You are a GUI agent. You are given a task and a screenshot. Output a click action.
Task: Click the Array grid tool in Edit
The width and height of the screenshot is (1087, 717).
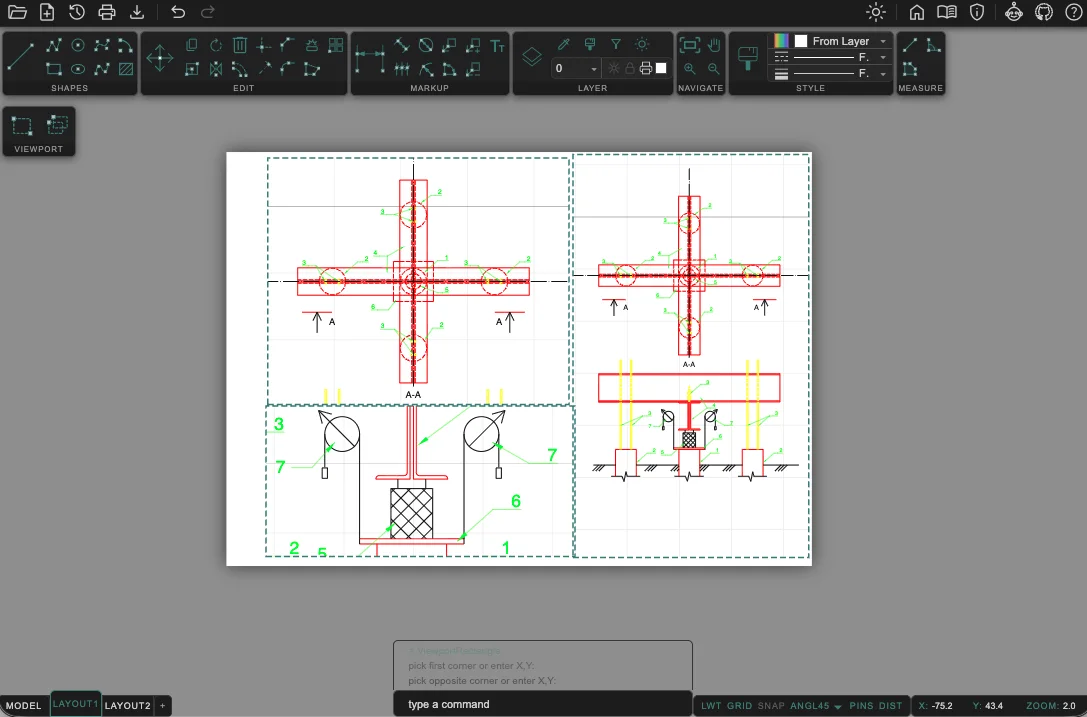(336, 46)
